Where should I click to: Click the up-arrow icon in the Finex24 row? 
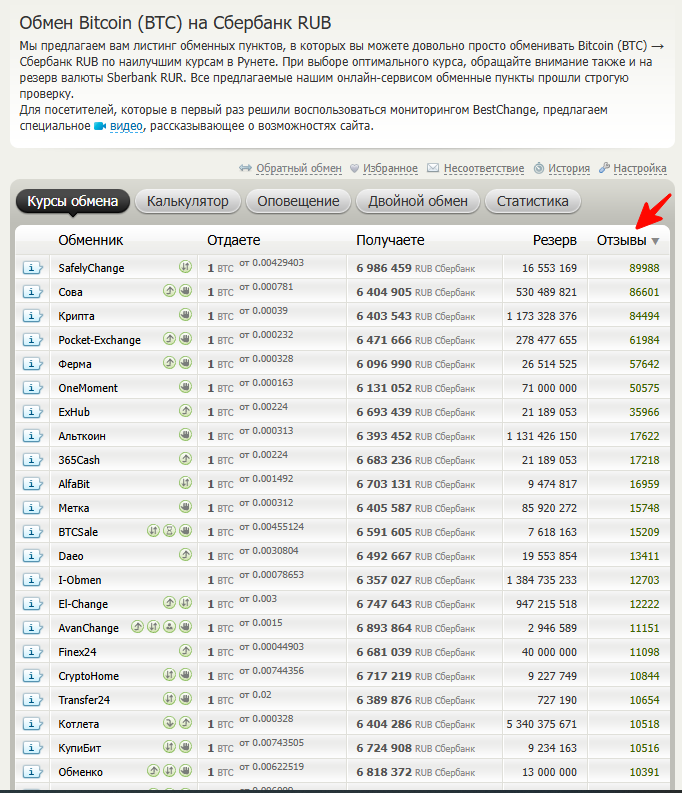pyautogui.click(x=185, y=652)
